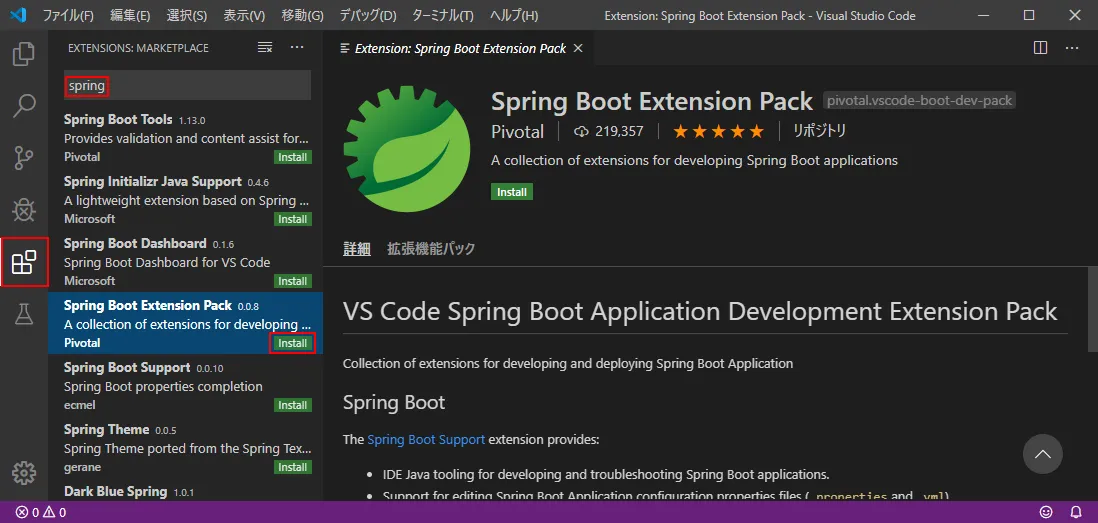
Task: Open the Test flask icon view
Action: 24,314
